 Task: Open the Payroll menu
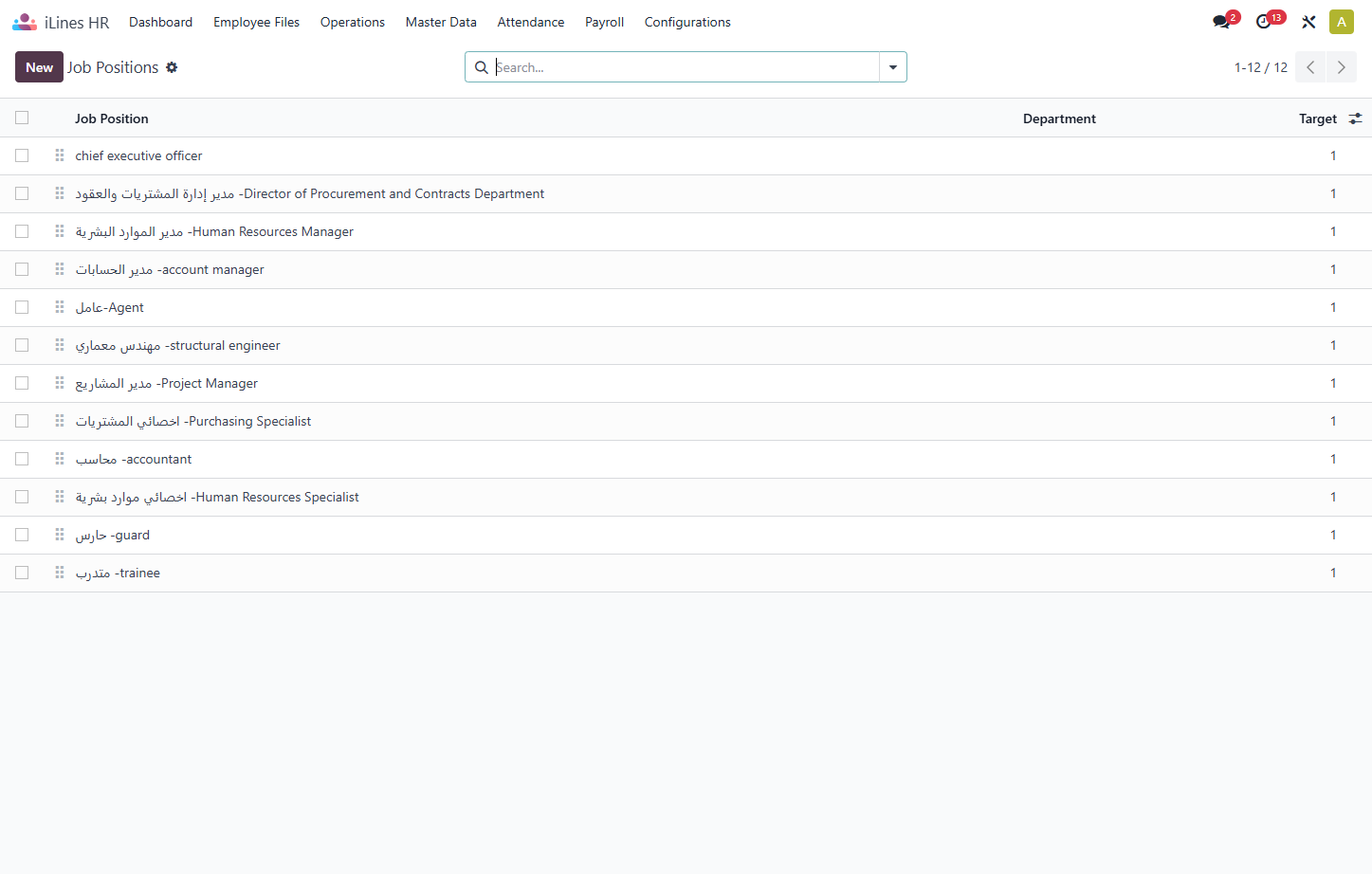(x=604, y=22)
